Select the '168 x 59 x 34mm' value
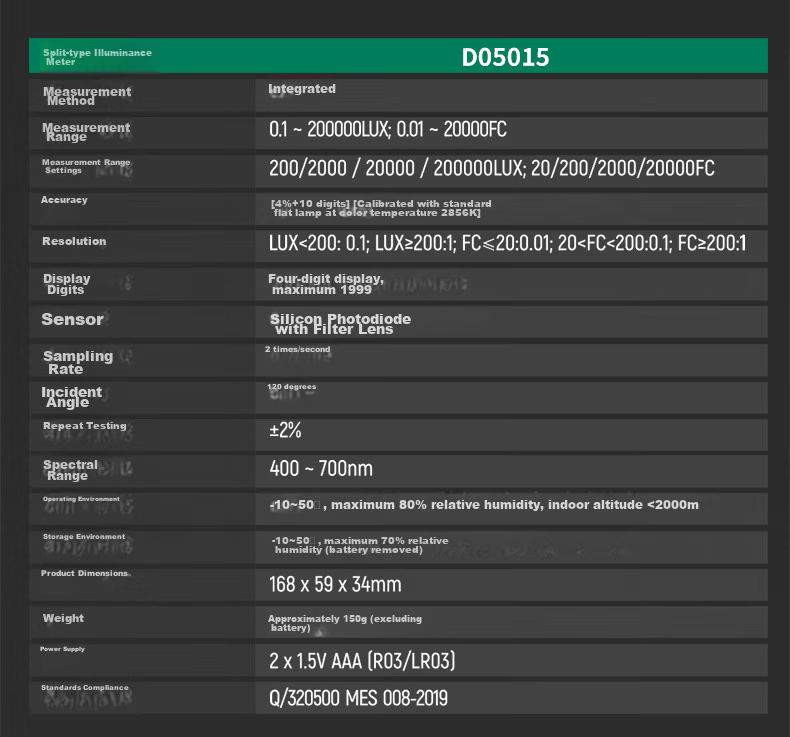 coord(335,584)
